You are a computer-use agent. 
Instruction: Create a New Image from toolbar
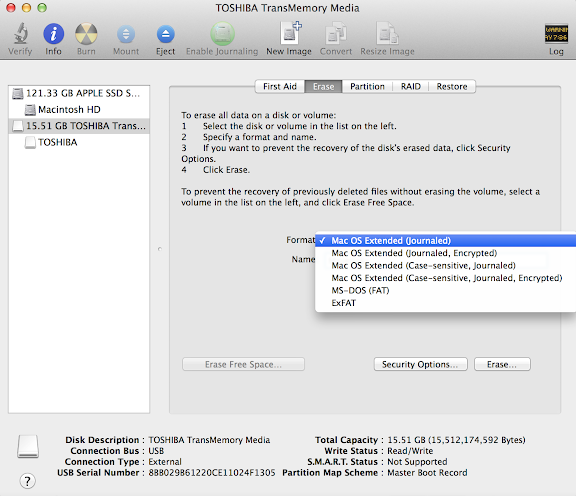[x=291, y=33]
